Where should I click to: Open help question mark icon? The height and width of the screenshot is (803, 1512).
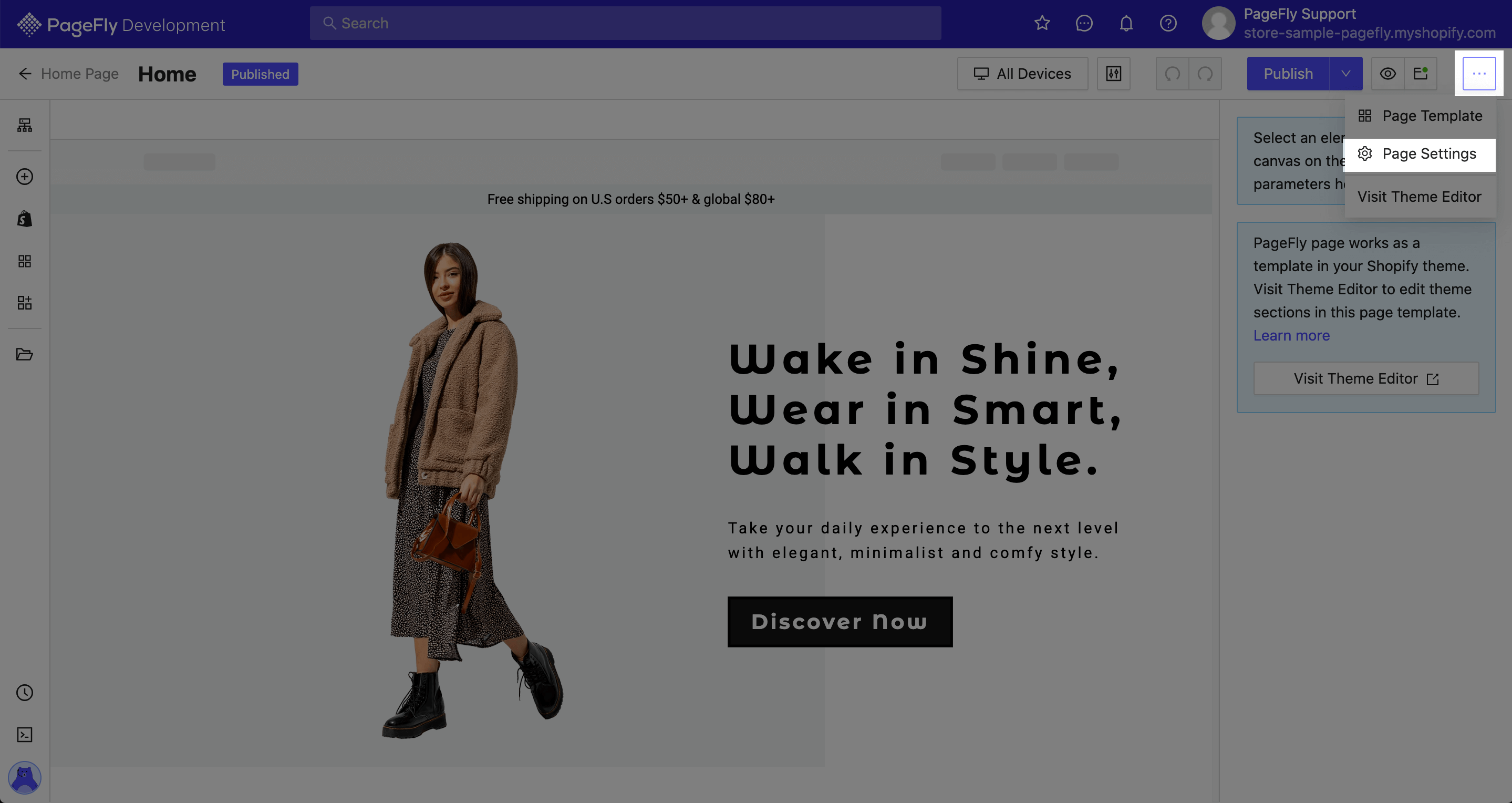coord(1168,24)
